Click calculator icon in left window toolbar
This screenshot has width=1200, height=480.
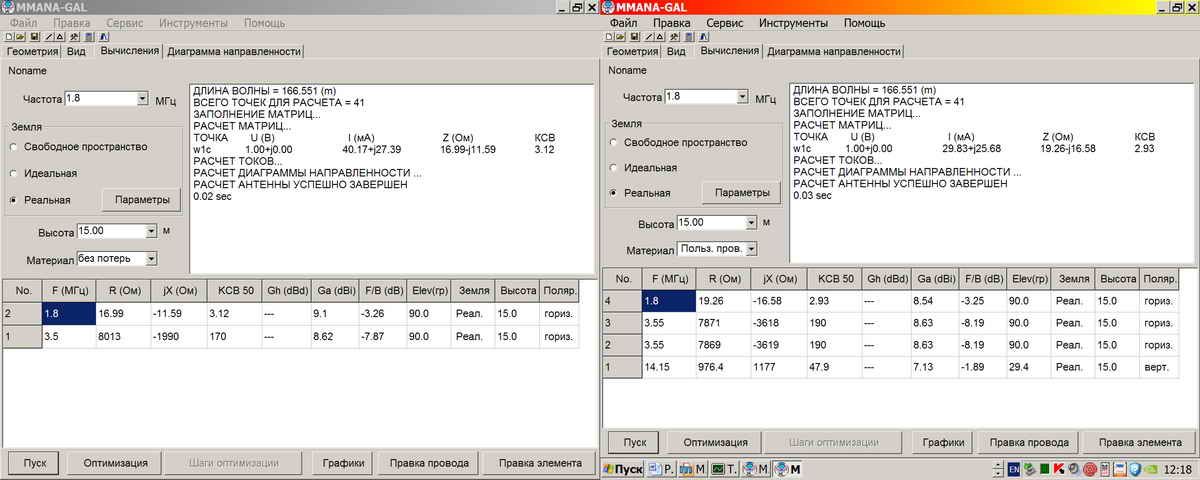click(88, 36)
